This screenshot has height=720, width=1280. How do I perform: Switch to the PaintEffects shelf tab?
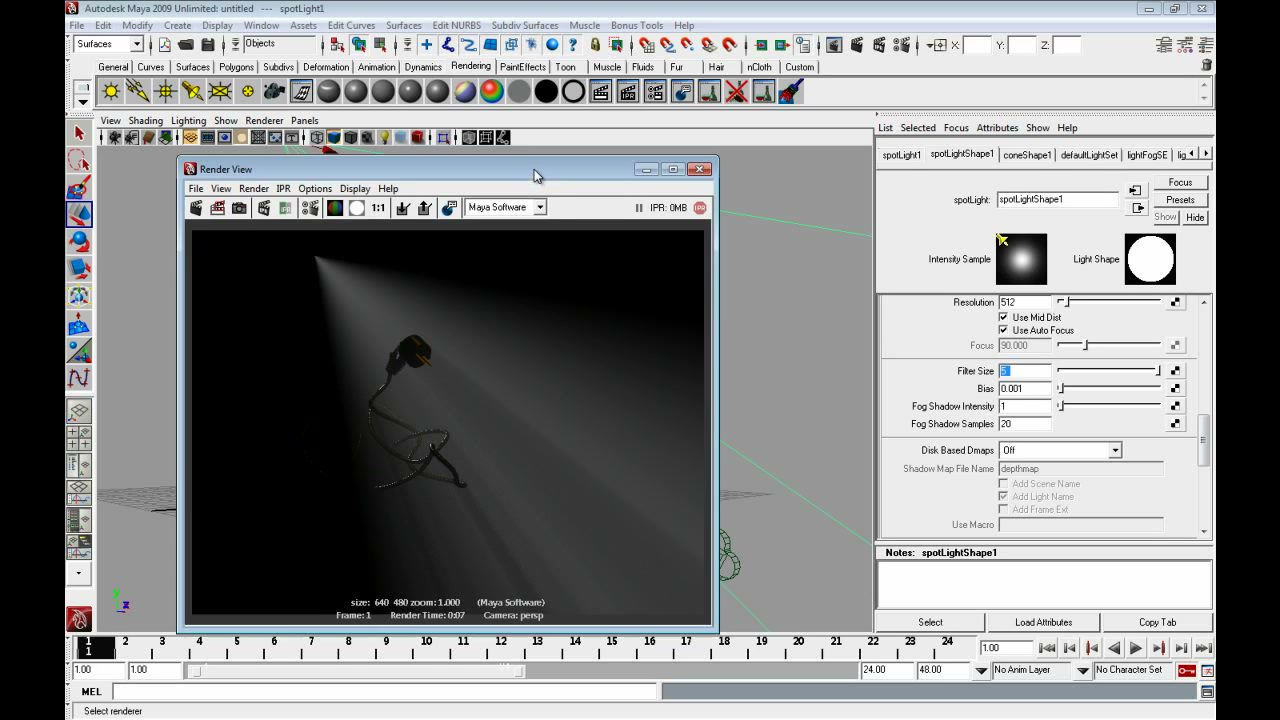tap(523, 67)
